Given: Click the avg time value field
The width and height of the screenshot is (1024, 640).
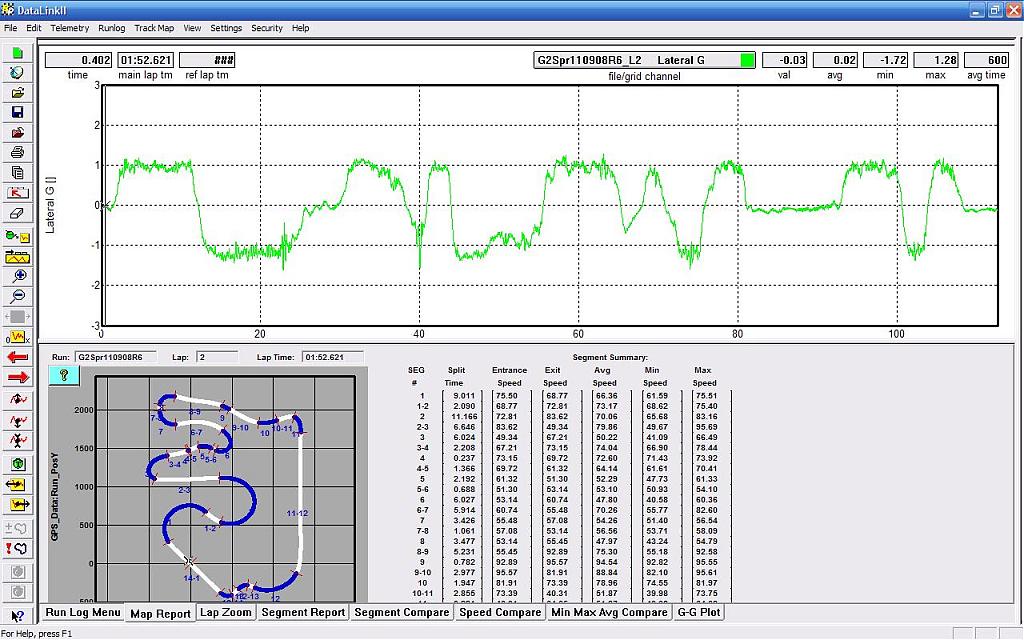Looking at the screenshot, I should 986,60.
